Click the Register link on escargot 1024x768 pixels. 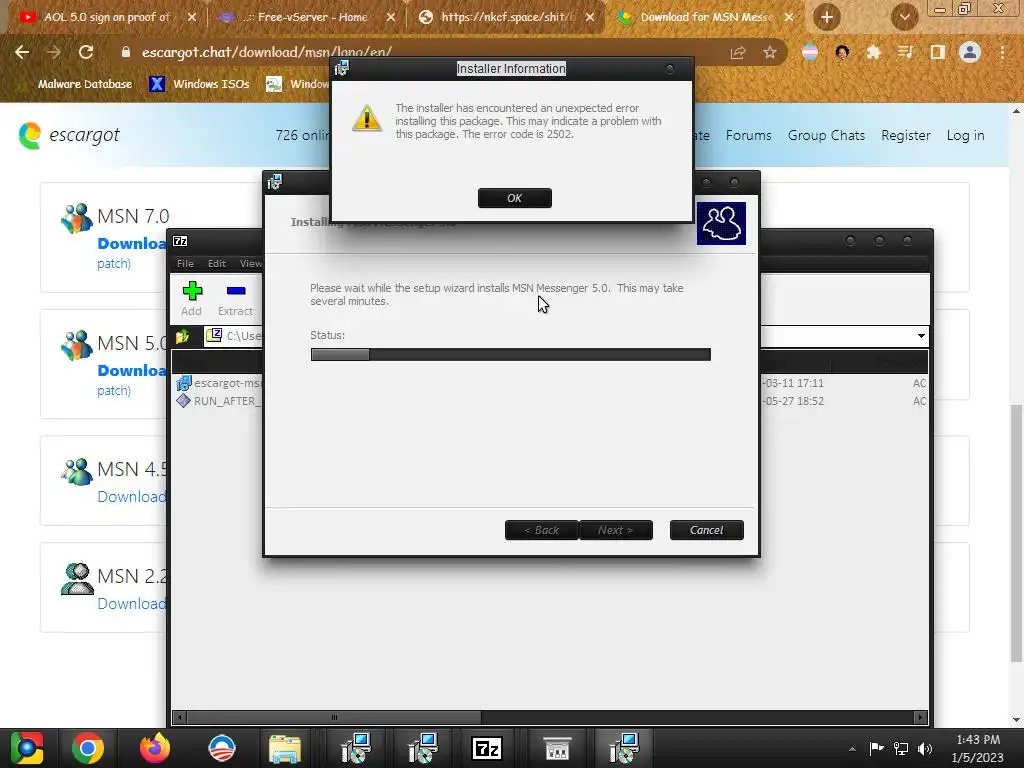(906, 135)
